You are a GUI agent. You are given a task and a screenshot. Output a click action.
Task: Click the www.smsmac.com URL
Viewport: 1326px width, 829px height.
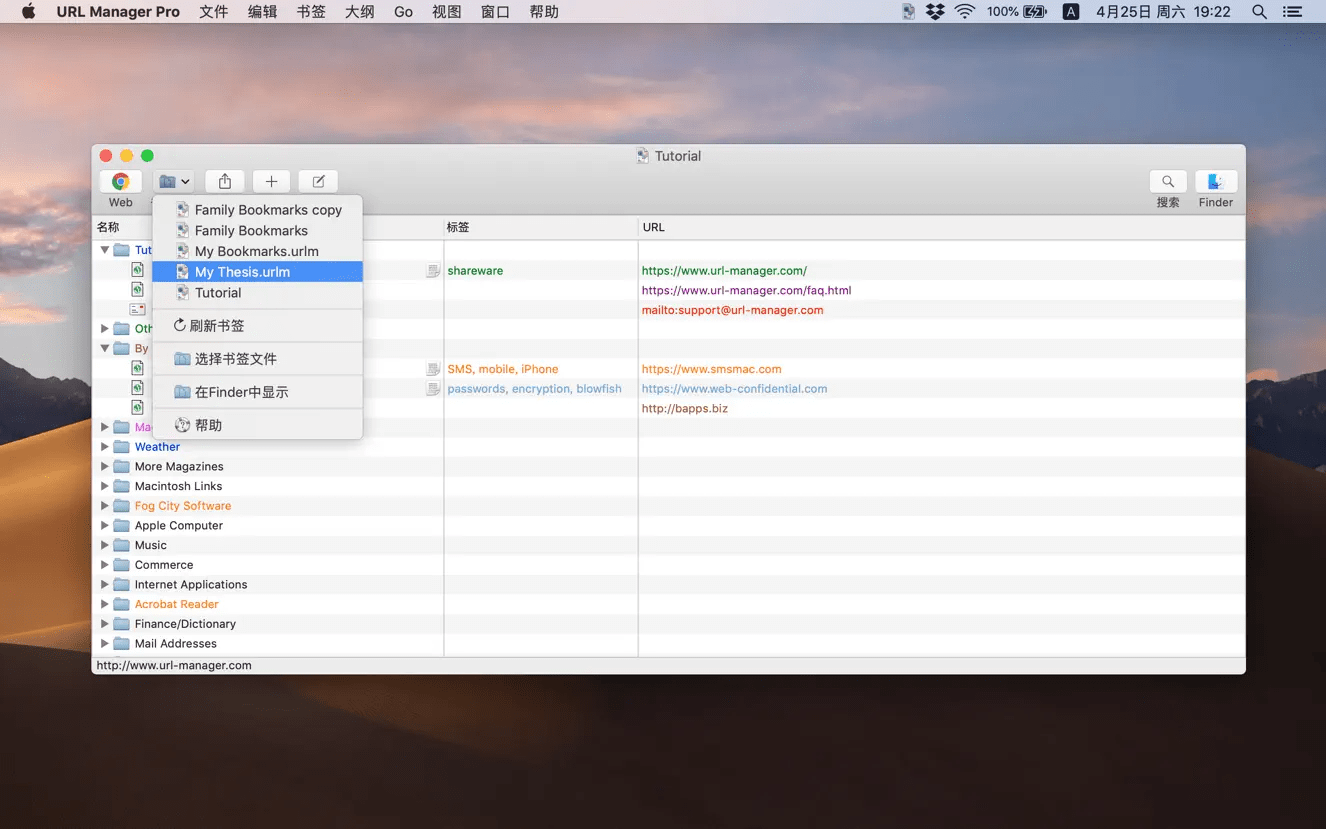click(711, 369)
